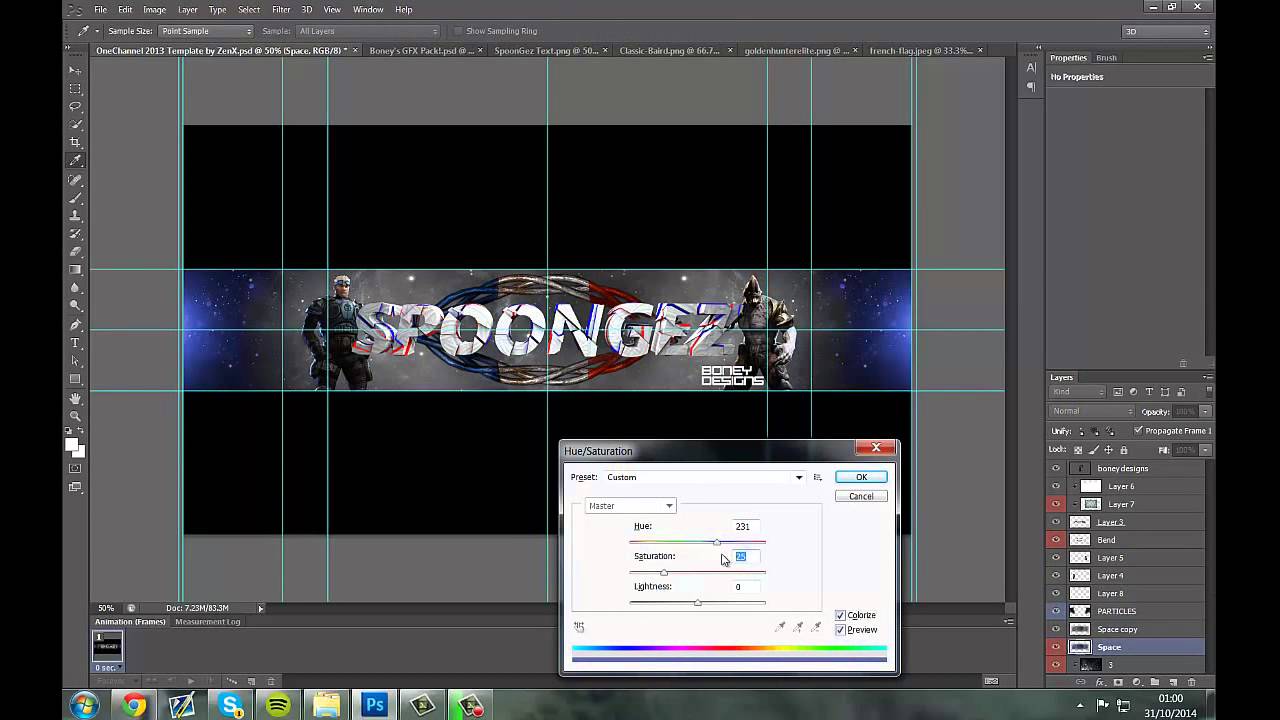Select the Gradient tool
Screen dimensions: 1280x720
click(75, 270)
